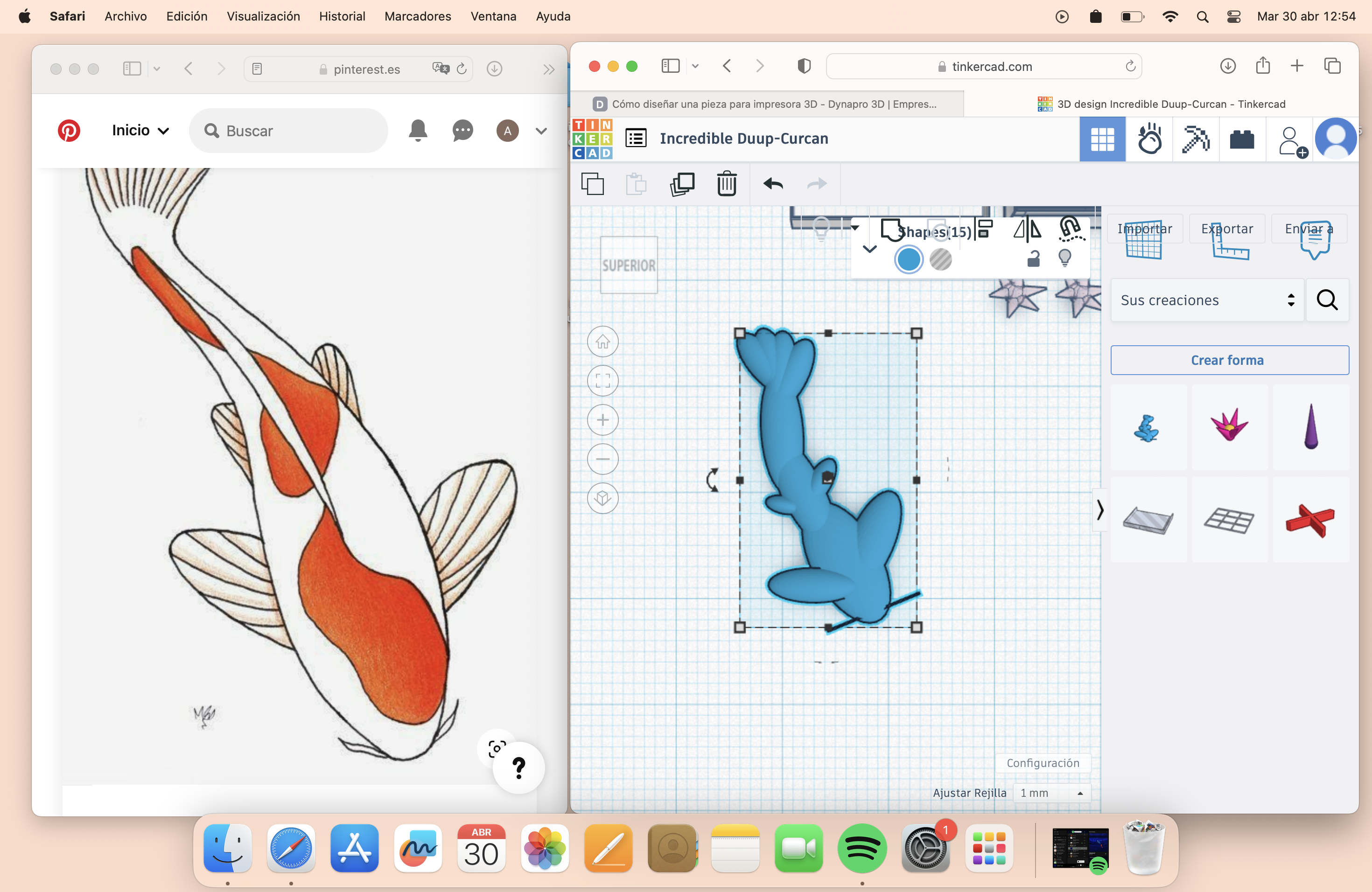This screenshot has height=892, width=1372.
Task: Set shape to Hole mode
Action: pos(941,260)
